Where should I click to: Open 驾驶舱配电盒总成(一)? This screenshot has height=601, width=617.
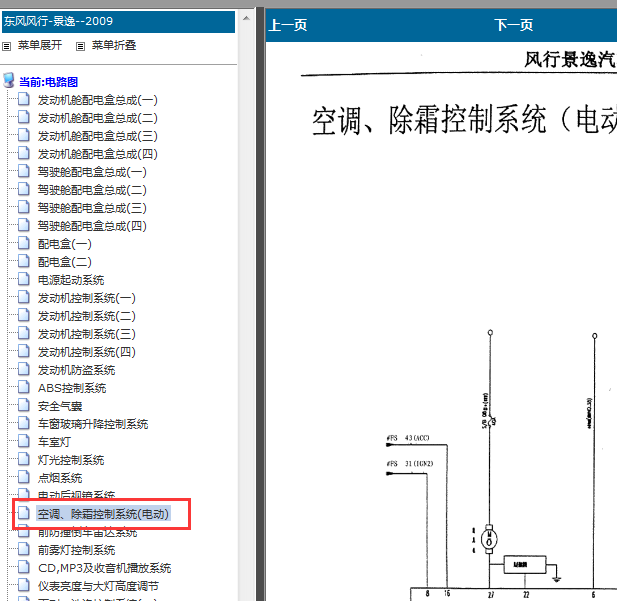point(92,172)
